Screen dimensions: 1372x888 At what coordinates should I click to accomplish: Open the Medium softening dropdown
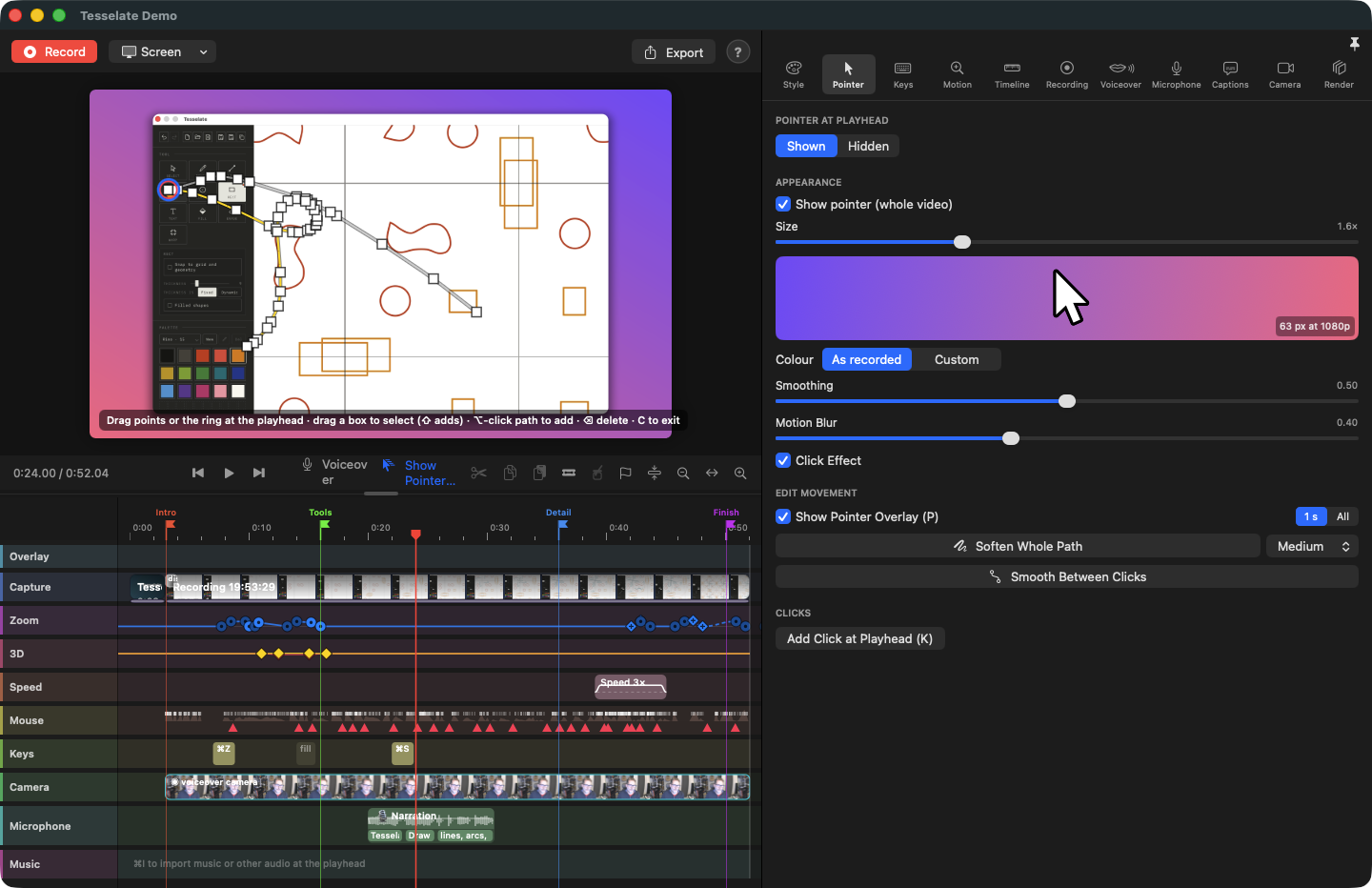tap(1312, 546)
